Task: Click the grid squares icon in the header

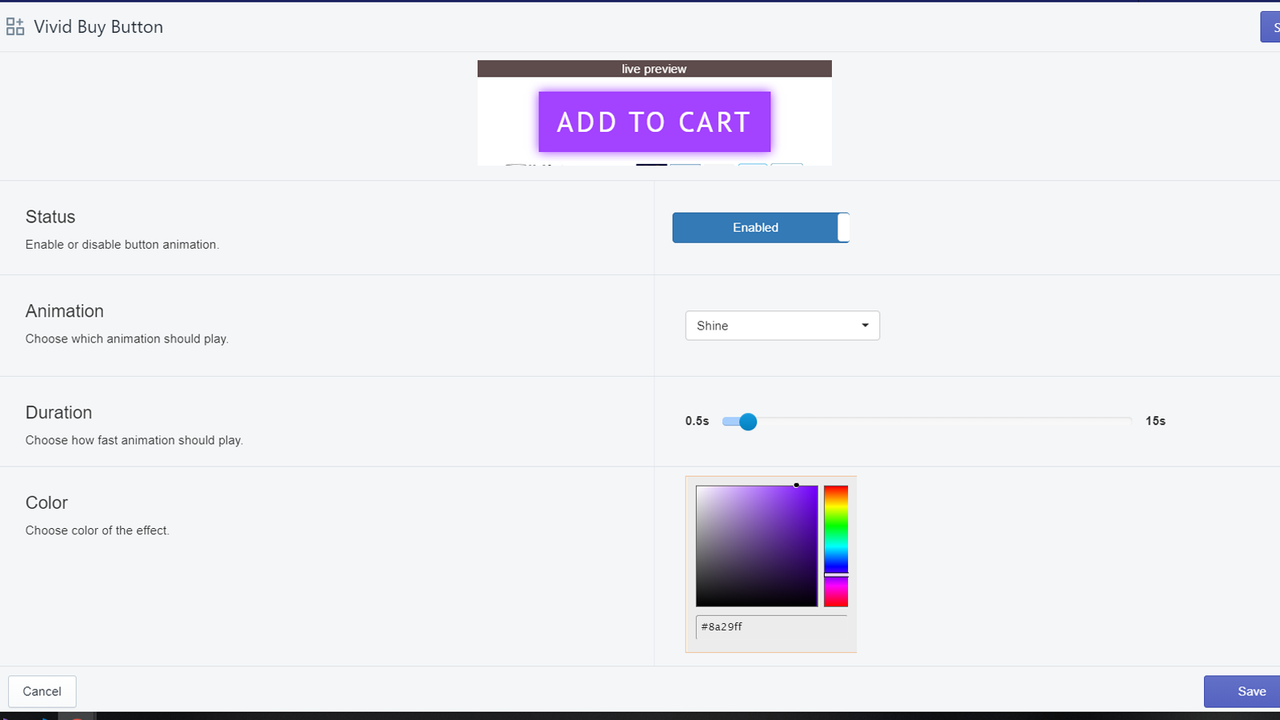Action: click(16, 27)
